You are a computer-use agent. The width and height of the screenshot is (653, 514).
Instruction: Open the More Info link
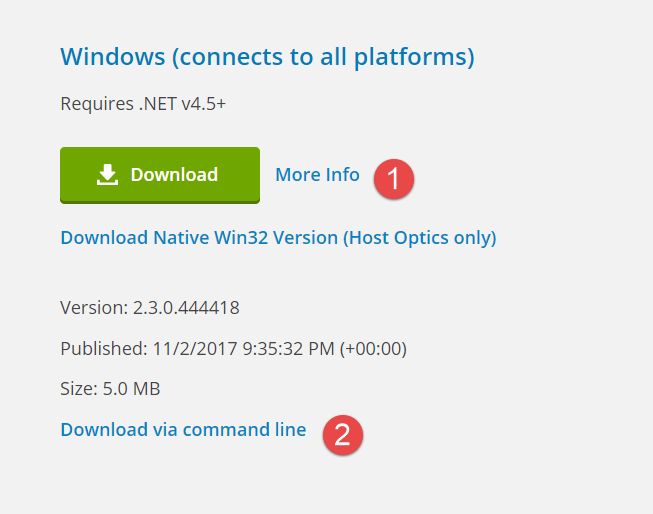(317, 175)
